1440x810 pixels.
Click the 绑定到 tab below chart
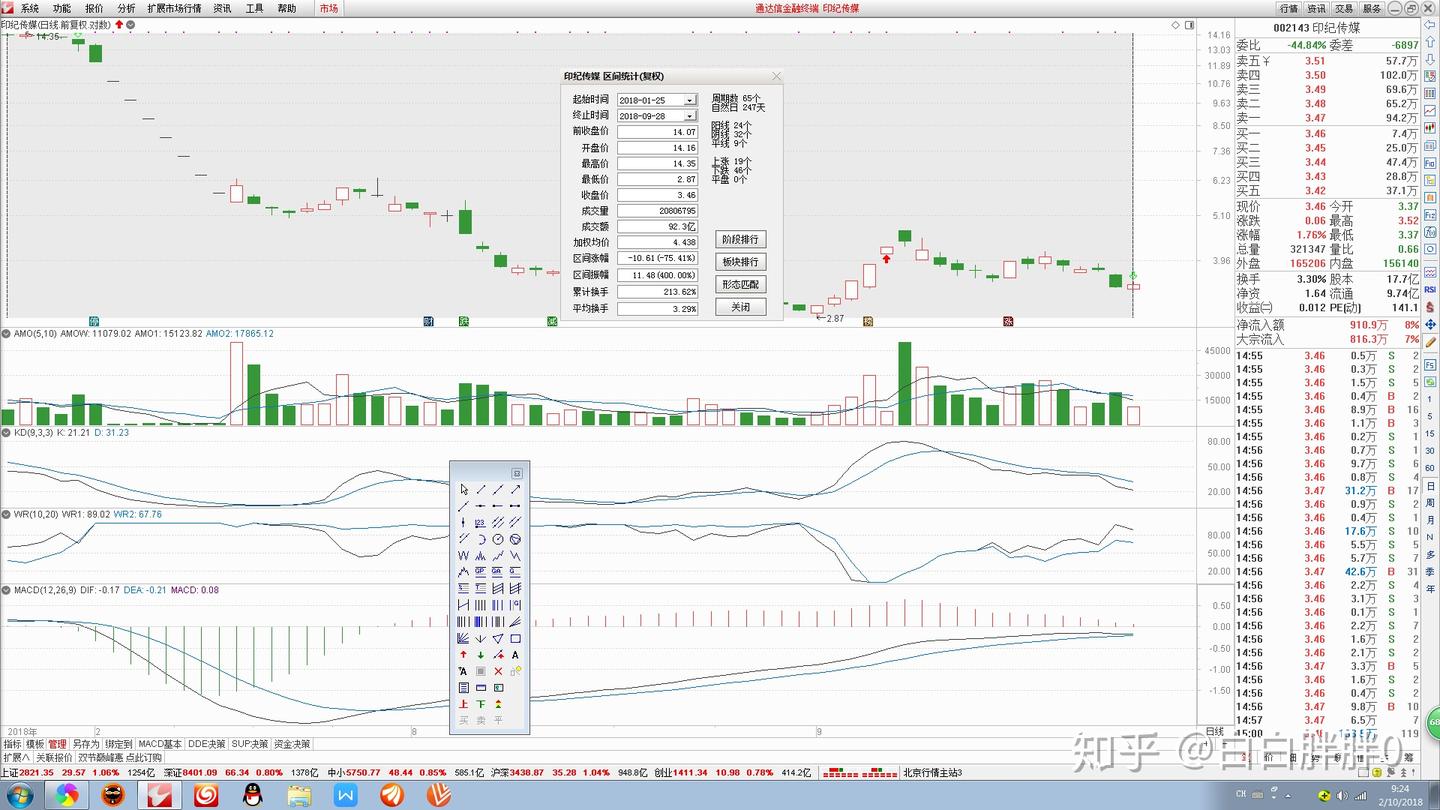pyautogui.click(x=118, y=744)
